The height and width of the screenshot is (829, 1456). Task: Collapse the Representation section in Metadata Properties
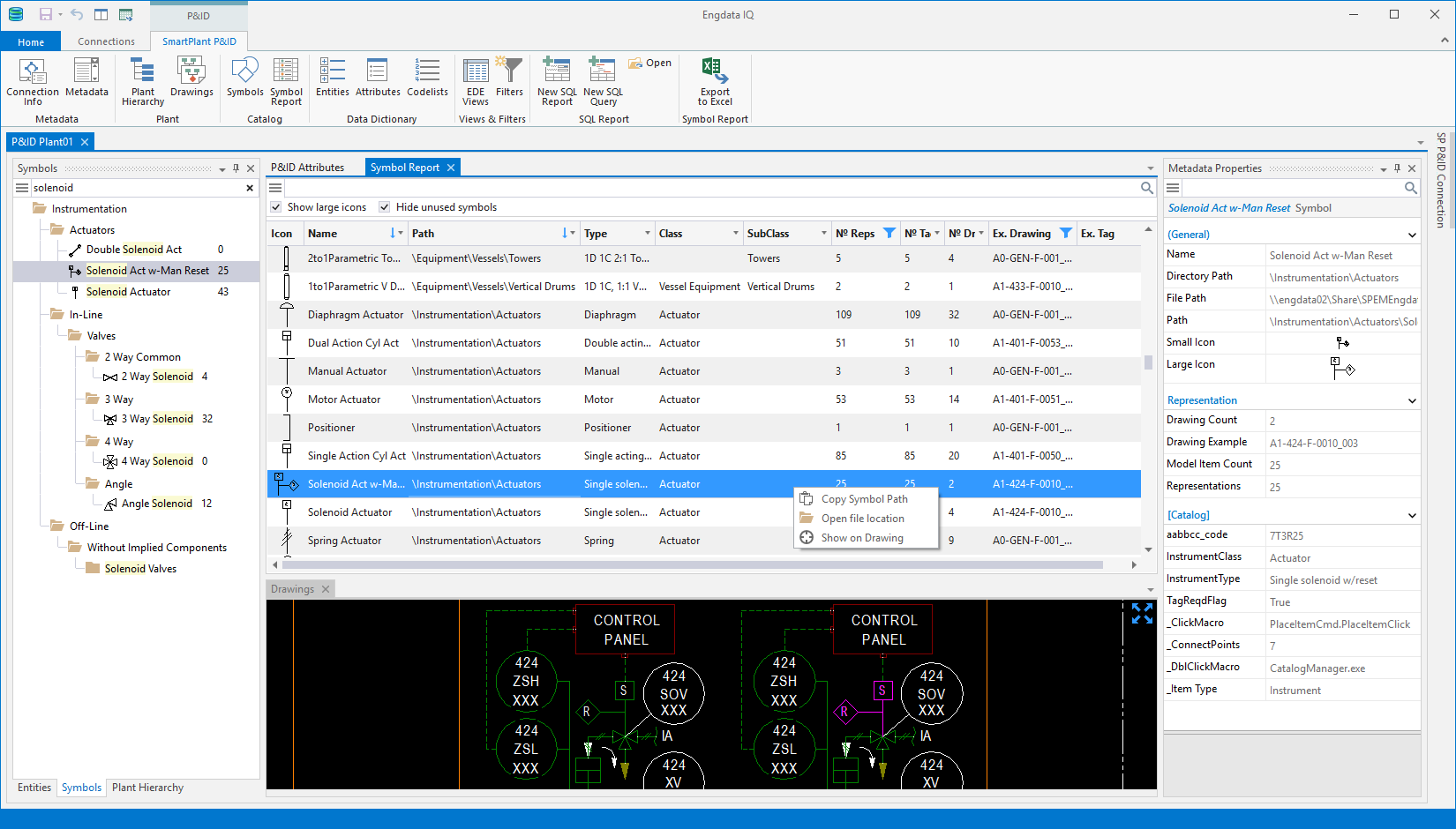point(1413,400)
